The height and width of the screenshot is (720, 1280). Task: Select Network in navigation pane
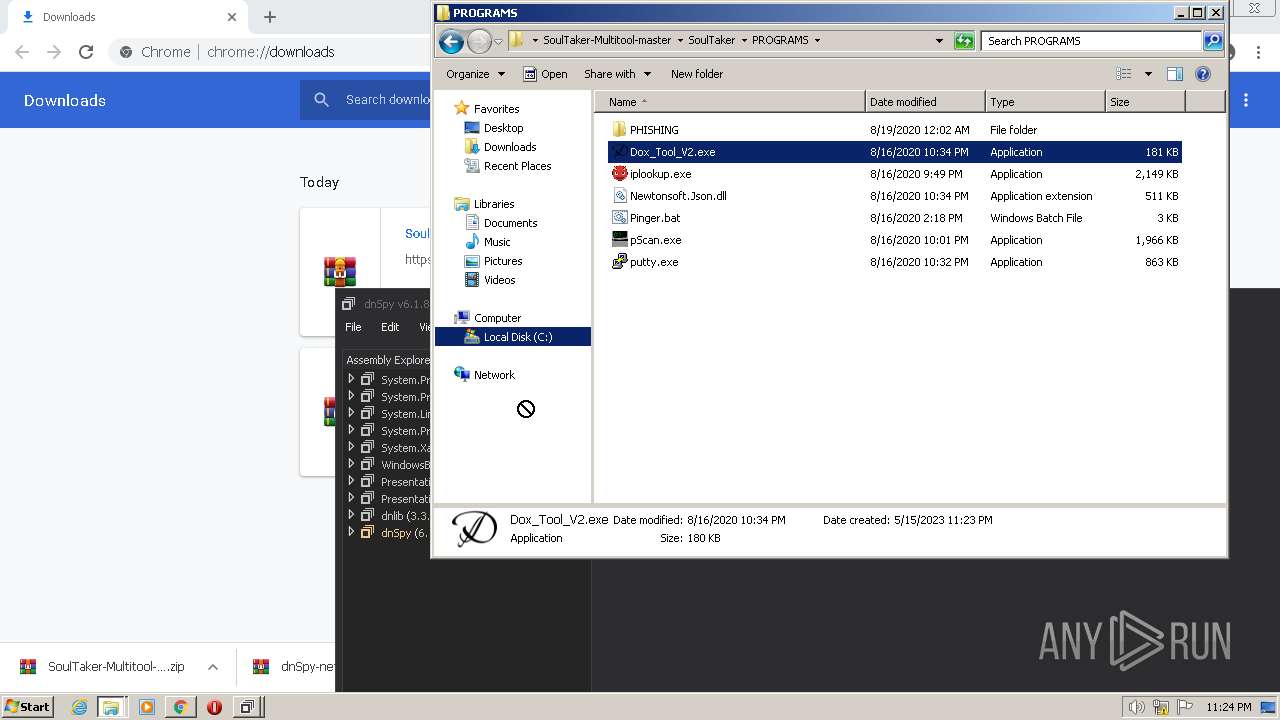coord(494,375)
